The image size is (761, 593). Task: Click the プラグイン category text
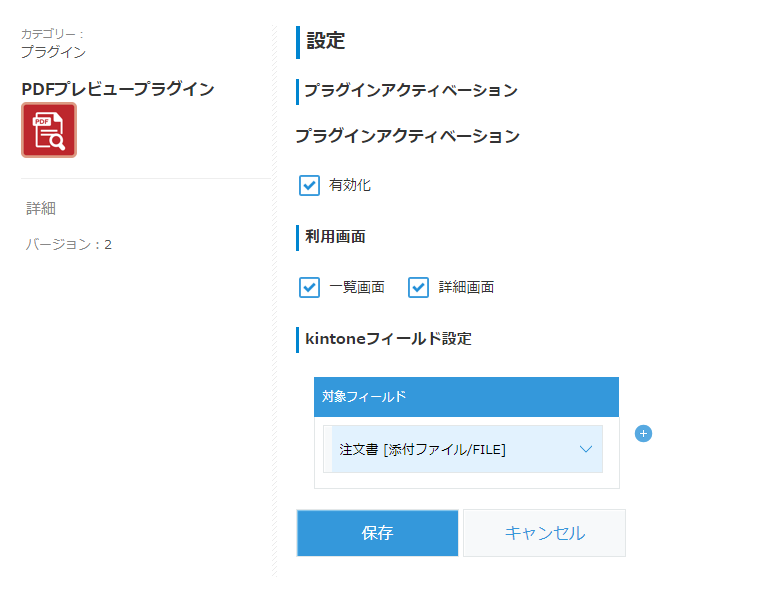(53, 51)
